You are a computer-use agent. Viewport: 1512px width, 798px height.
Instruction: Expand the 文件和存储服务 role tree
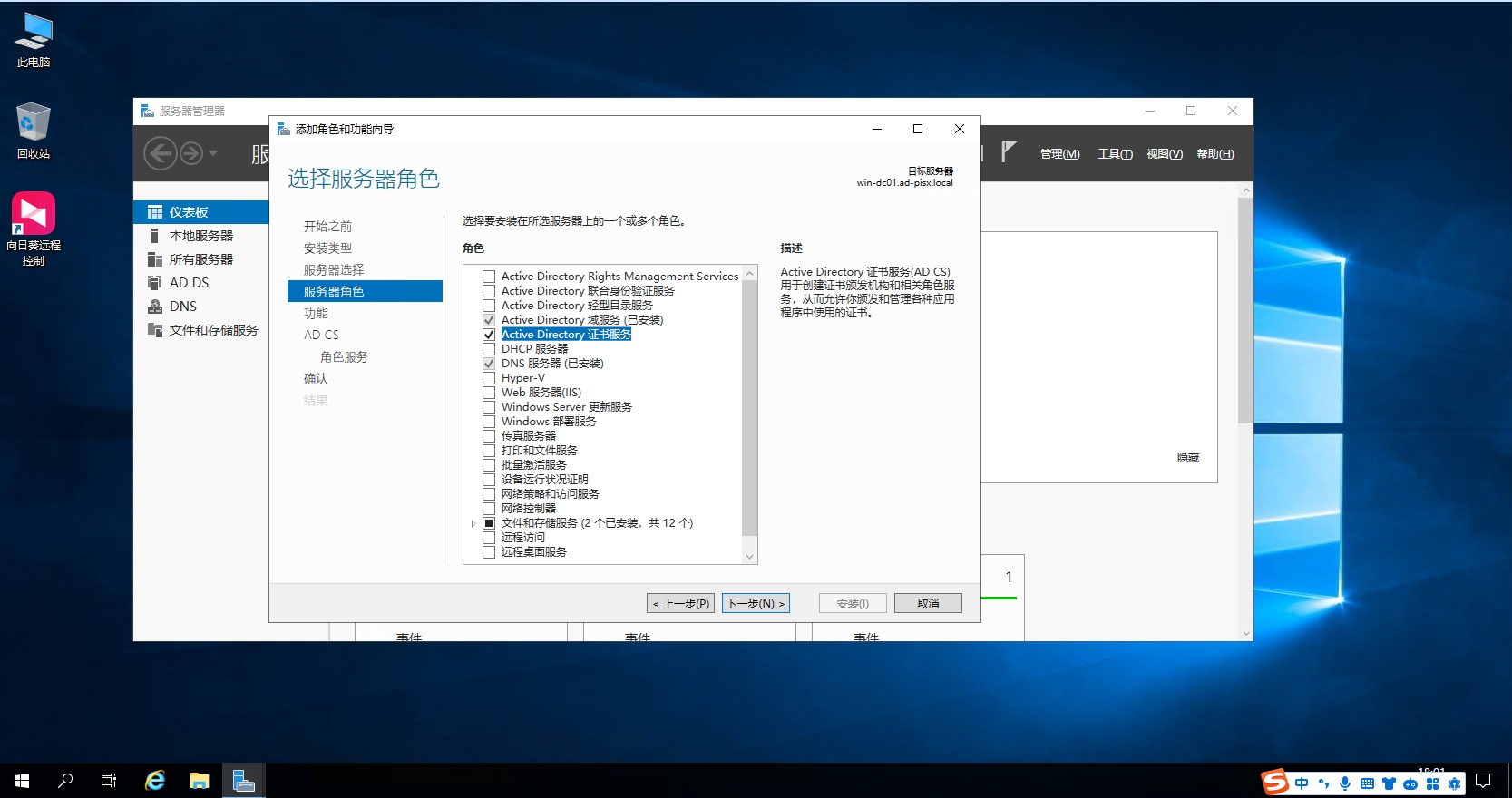[x=473, y=523]
